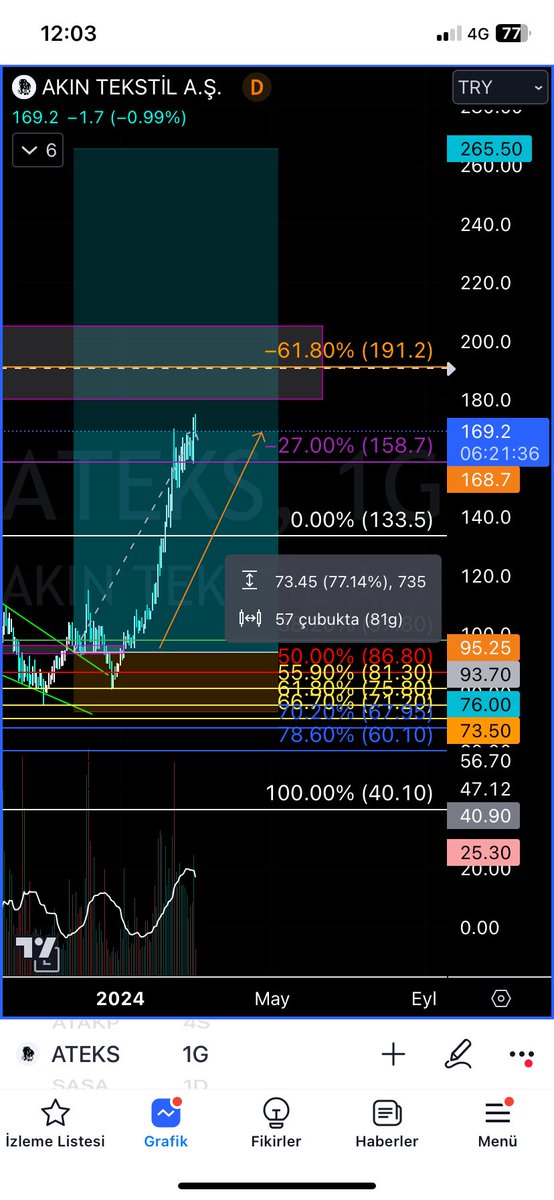Viewport: 554px width, 1200px height.
Task: Select the 73.50 orange price label
Action: pyautogui.click(x=484, y=731)
